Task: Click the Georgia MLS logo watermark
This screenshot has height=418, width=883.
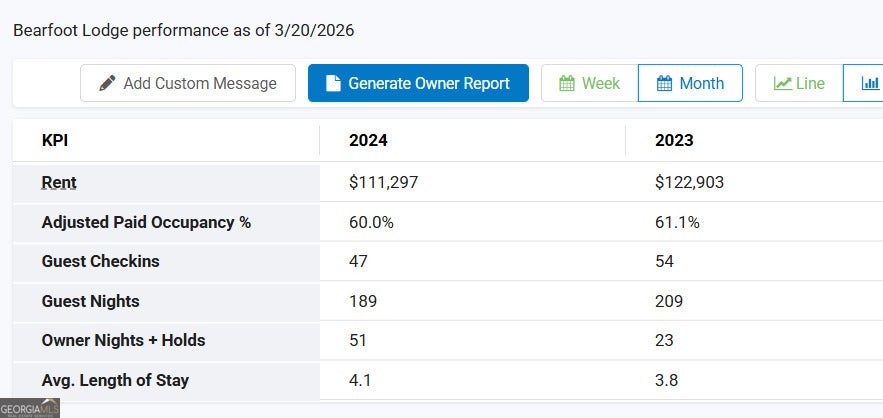Action: click(x=30, y=408)
